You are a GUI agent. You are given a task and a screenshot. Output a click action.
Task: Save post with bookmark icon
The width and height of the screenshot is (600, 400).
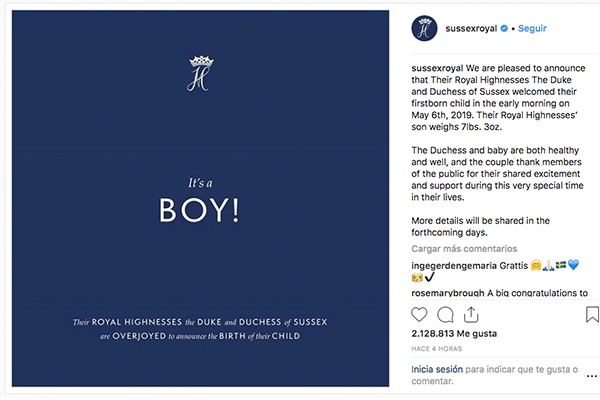[592, 314]
